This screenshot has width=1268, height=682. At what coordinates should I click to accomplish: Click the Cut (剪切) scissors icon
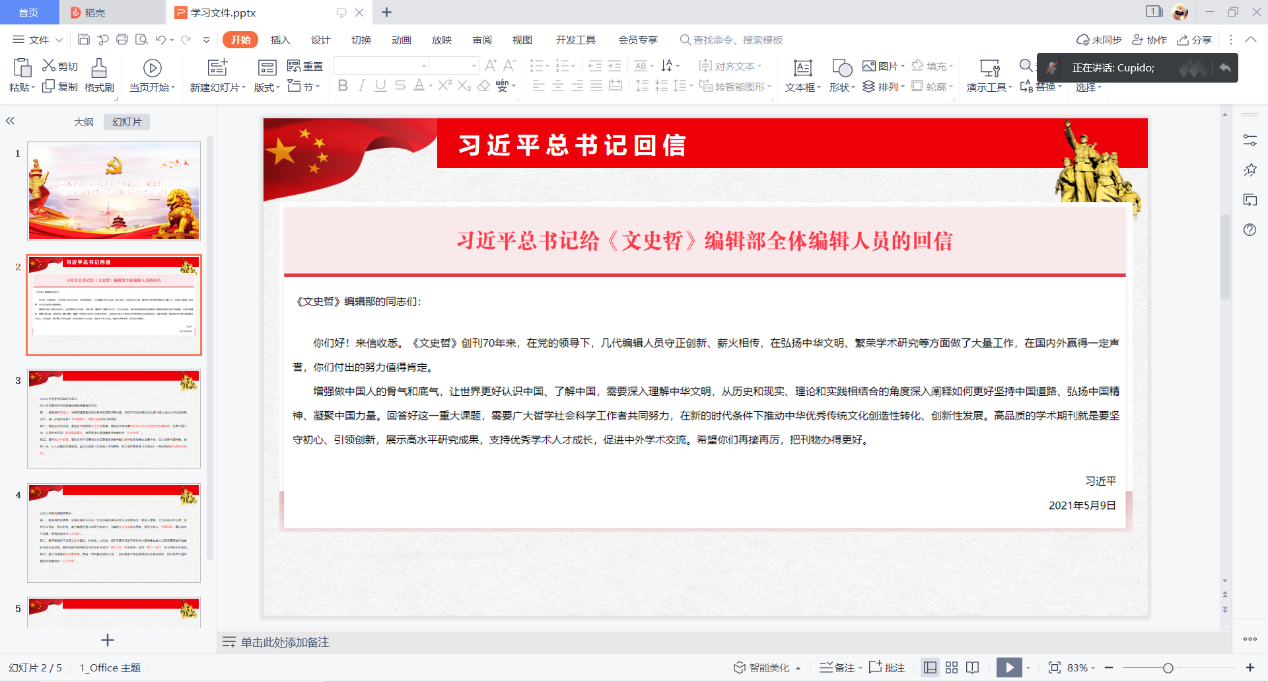(48, 66)
